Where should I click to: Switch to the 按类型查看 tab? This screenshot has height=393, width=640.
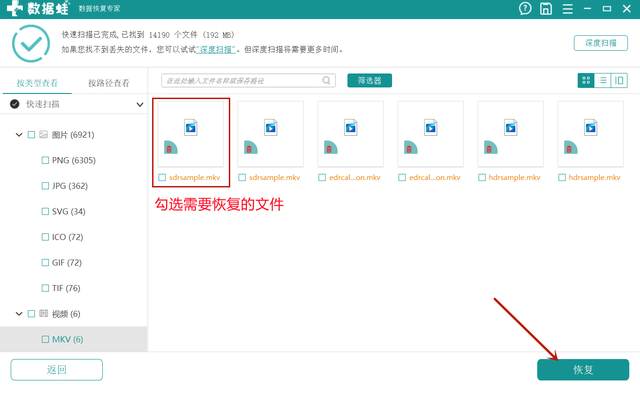click(37, 83)
